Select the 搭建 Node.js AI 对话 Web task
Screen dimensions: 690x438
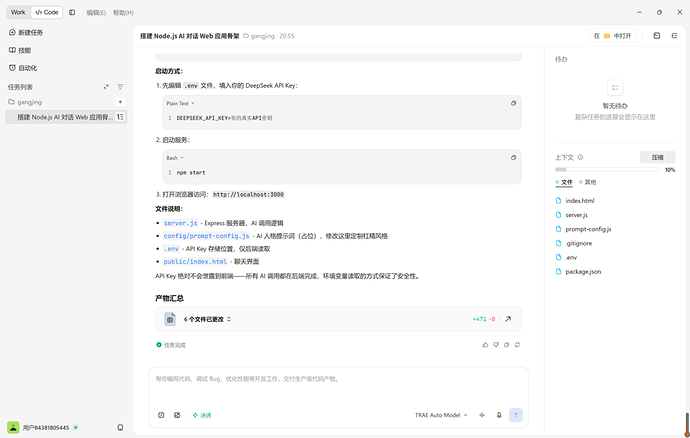(66, 117)
